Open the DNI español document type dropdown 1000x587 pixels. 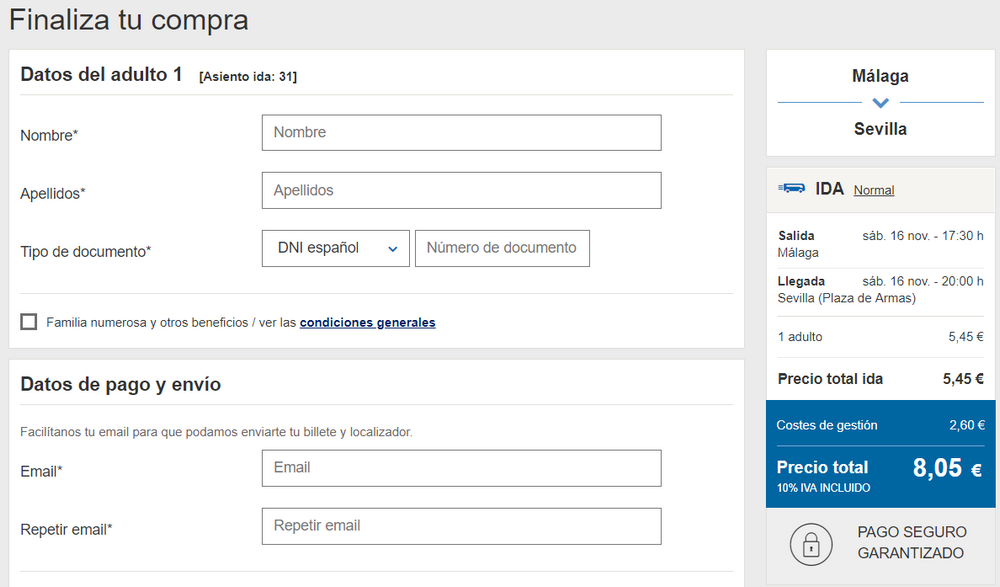tap(336, 248)
